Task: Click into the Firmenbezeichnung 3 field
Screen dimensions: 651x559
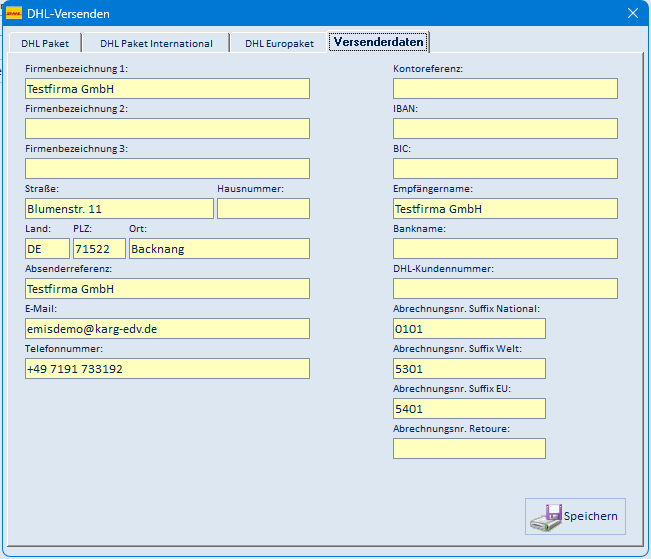Action: (x=167, y=168)
